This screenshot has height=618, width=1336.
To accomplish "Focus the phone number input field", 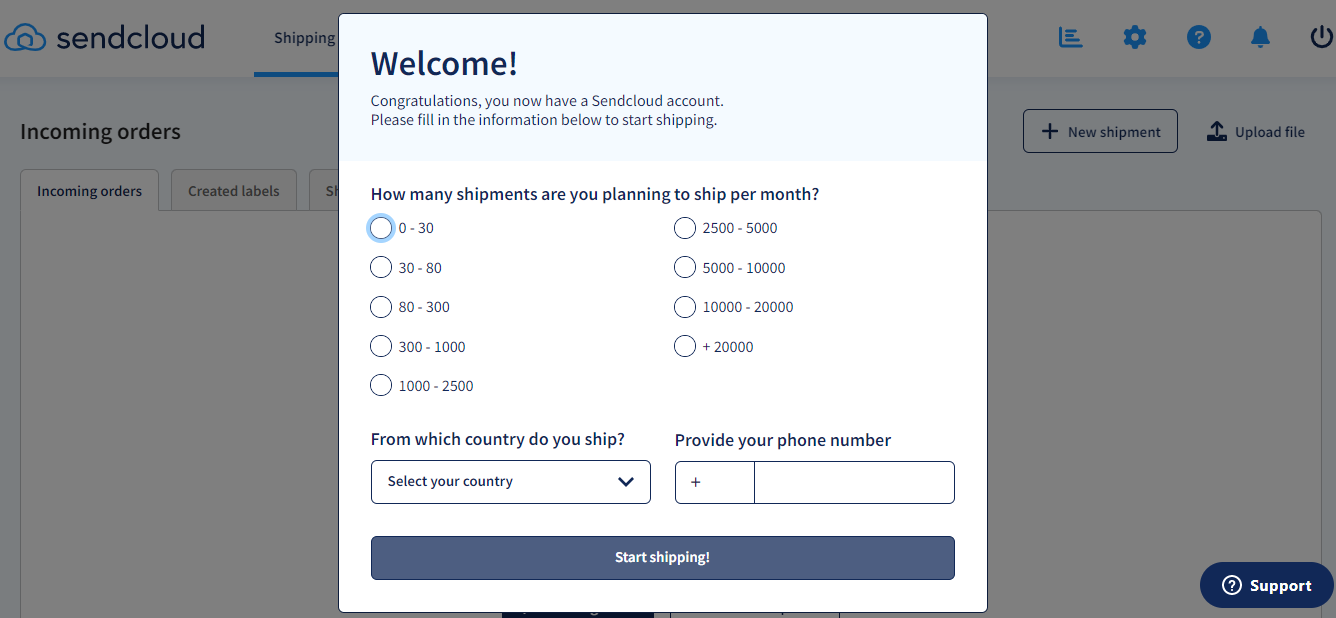I will tap(855, 482).
